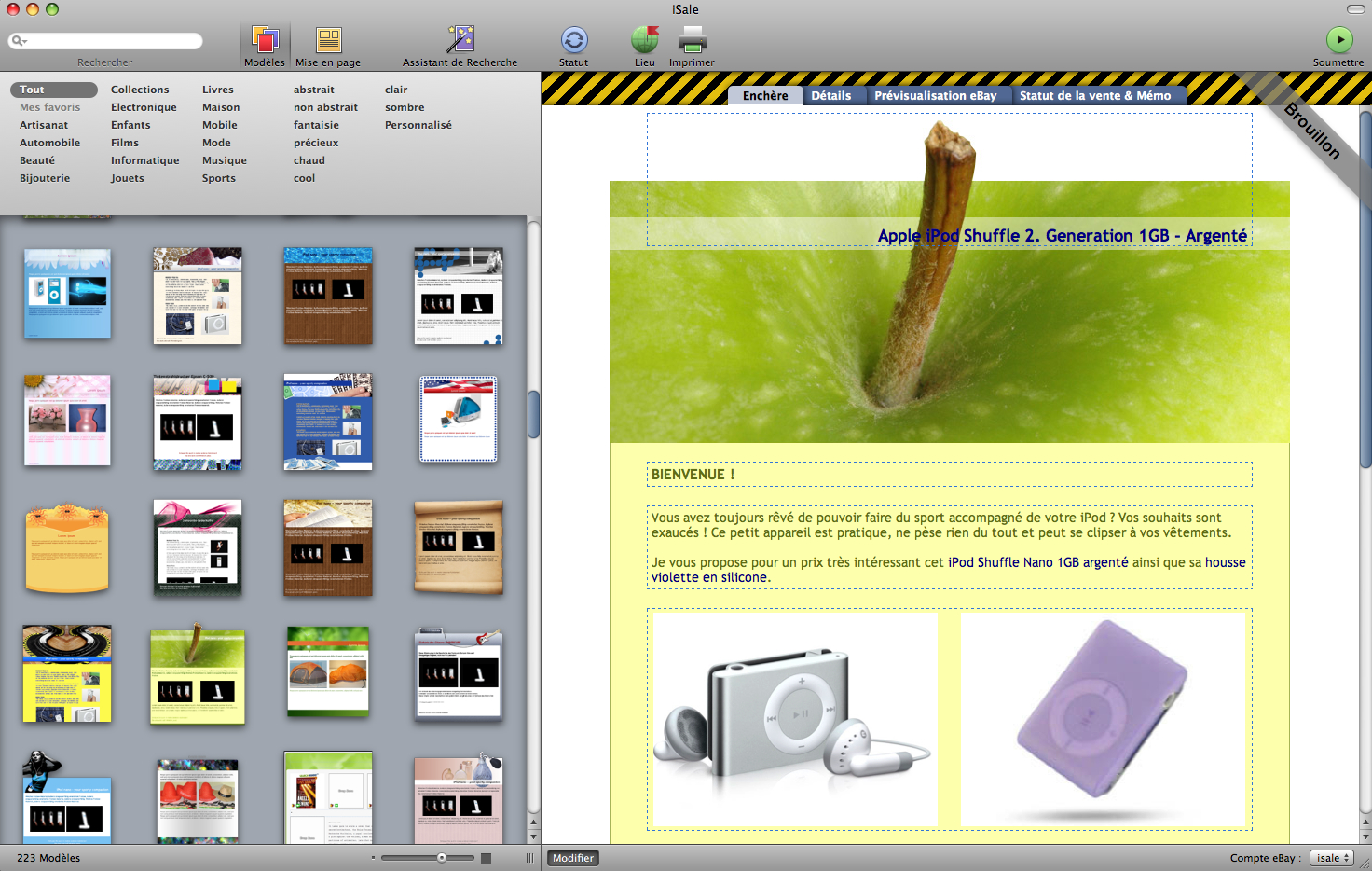
Task: Select the American flag iMac template thumbnail
Action: tap(459, 419)
